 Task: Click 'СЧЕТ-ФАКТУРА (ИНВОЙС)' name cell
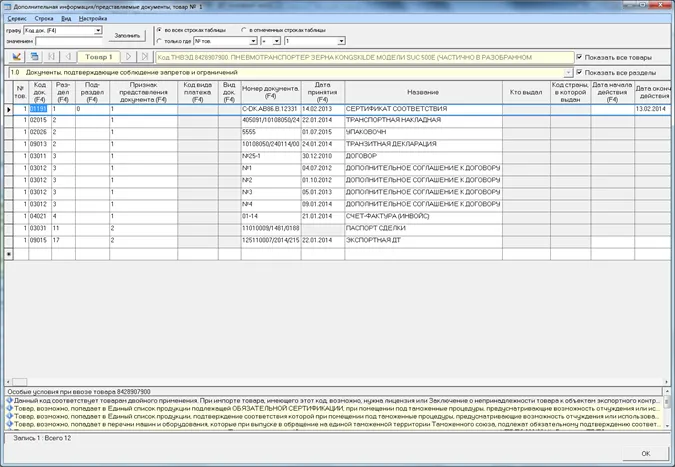(423, 216)
